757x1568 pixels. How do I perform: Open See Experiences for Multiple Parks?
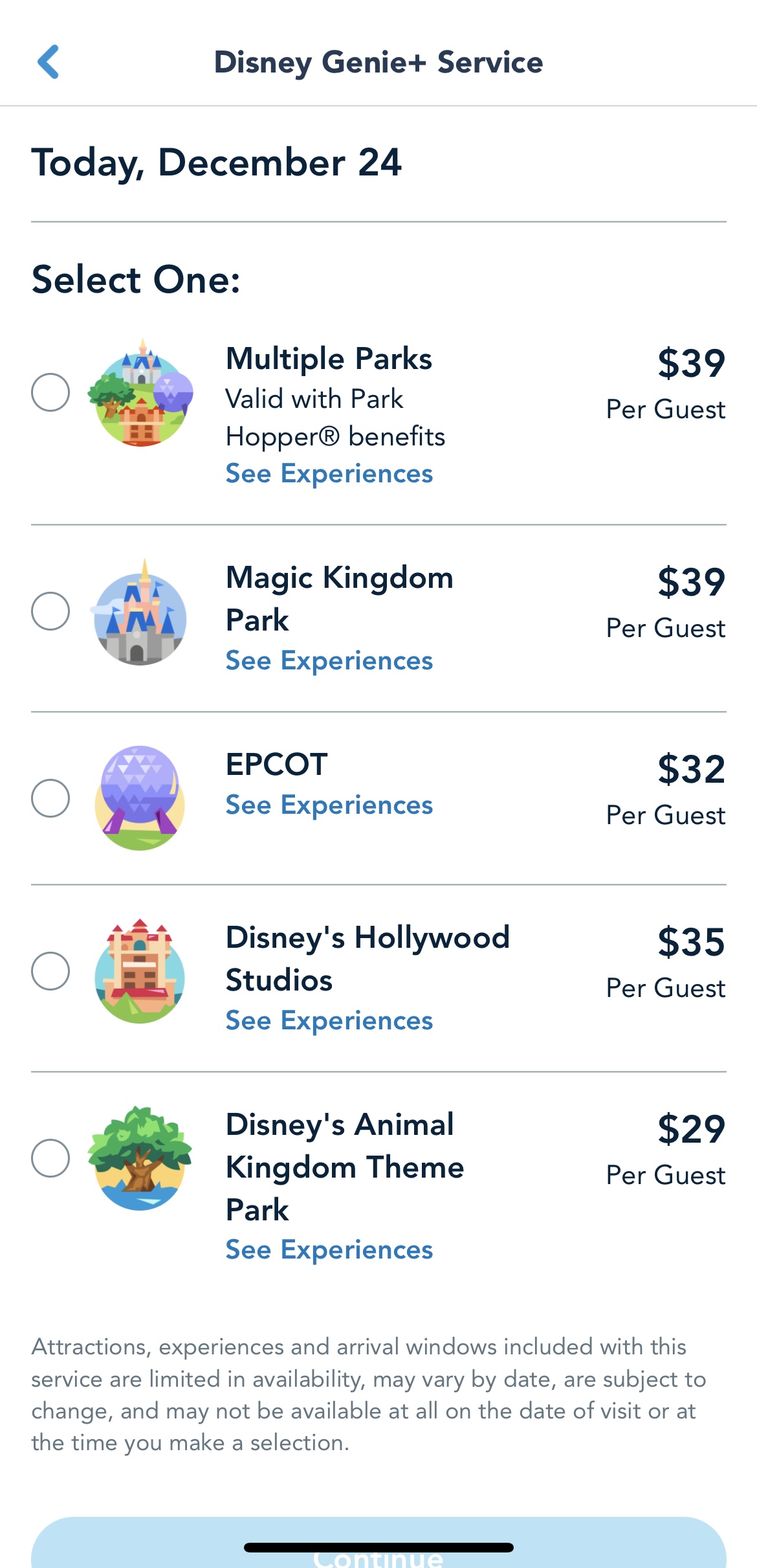click(329, 474)
